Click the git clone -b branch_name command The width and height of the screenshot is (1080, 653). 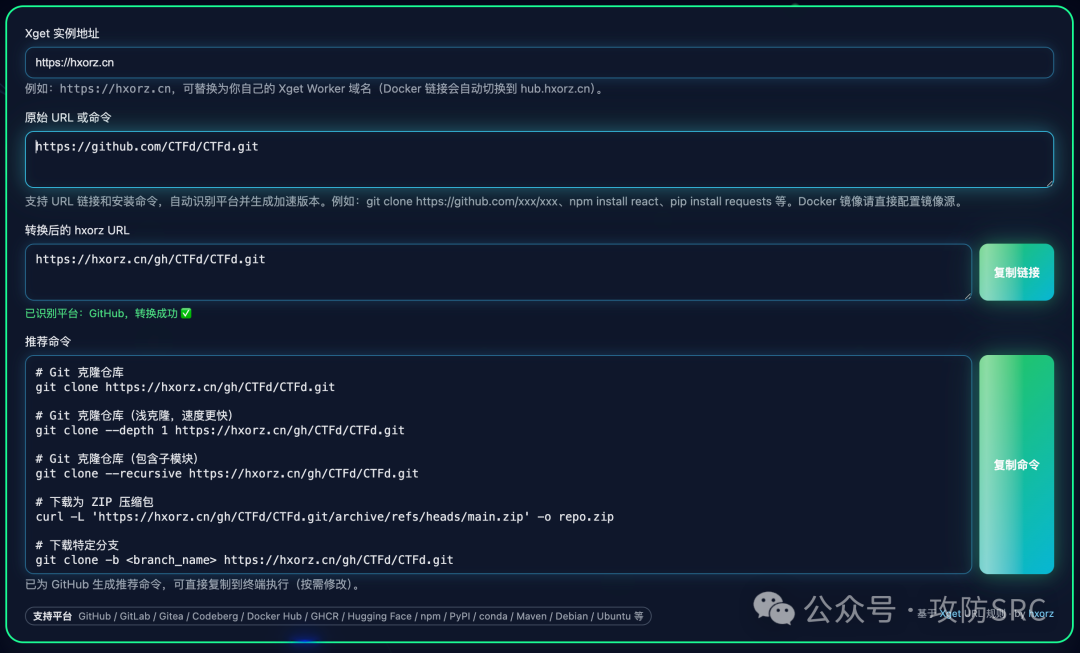click(244, 560)
